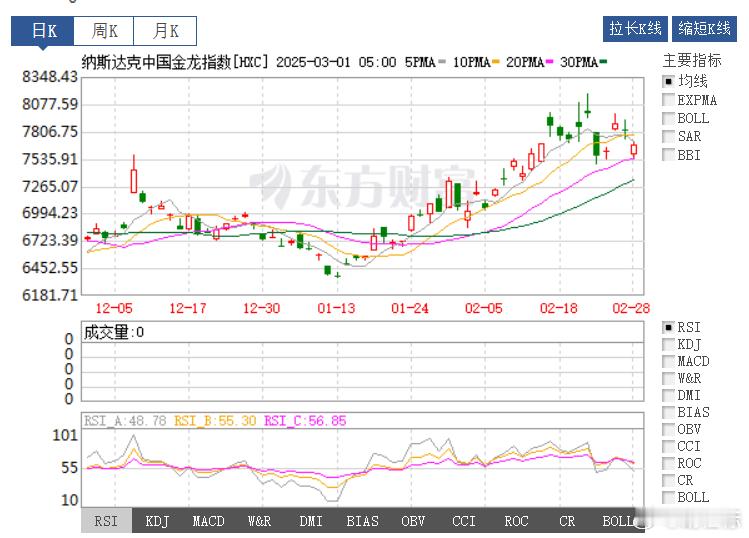Switch to the 周K weekly chart tab
Viewport: 749px width, 538px height.
pyautogui.click(x=104, y=31)
